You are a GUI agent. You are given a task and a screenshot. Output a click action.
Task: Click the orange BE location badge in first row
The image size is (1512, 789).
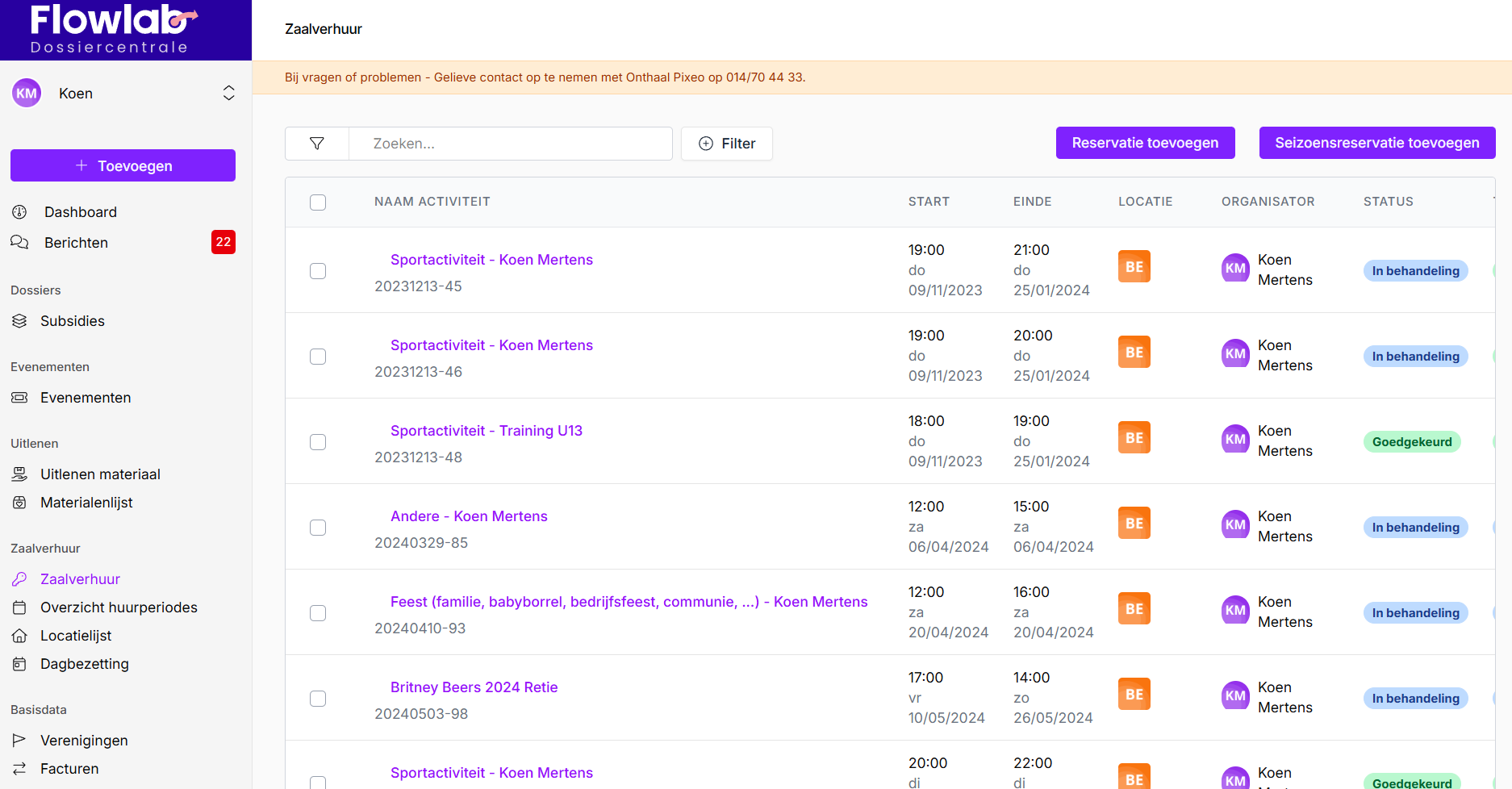pyautogui.click(x=1134, y=267)
